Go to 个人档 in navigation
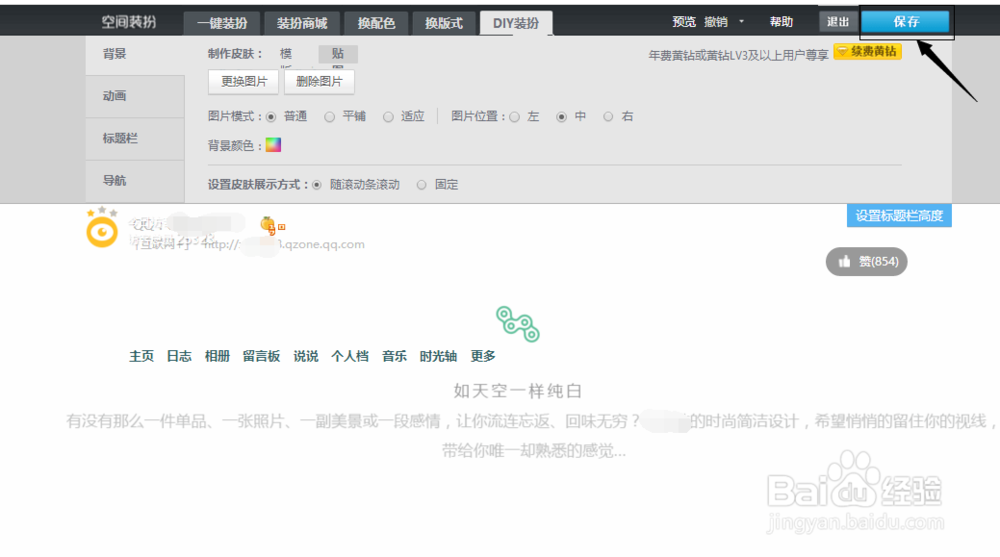The height and width of the screenshot is (557, 1000). [349, 356]
